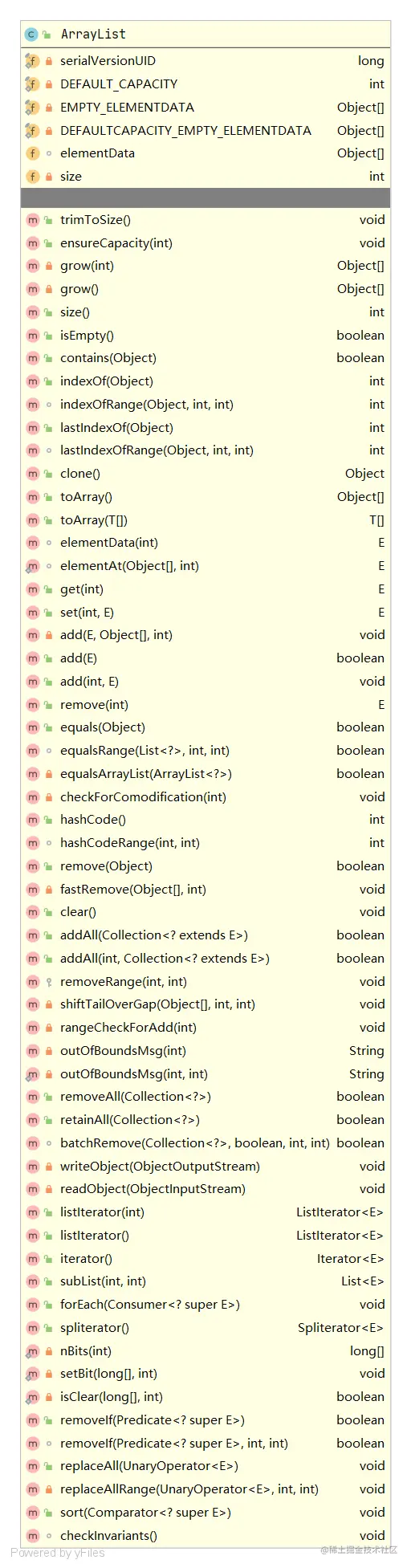Click the static method icon beside elementAt(Object[], int)
411x1568 pixels.
[32, 566]
